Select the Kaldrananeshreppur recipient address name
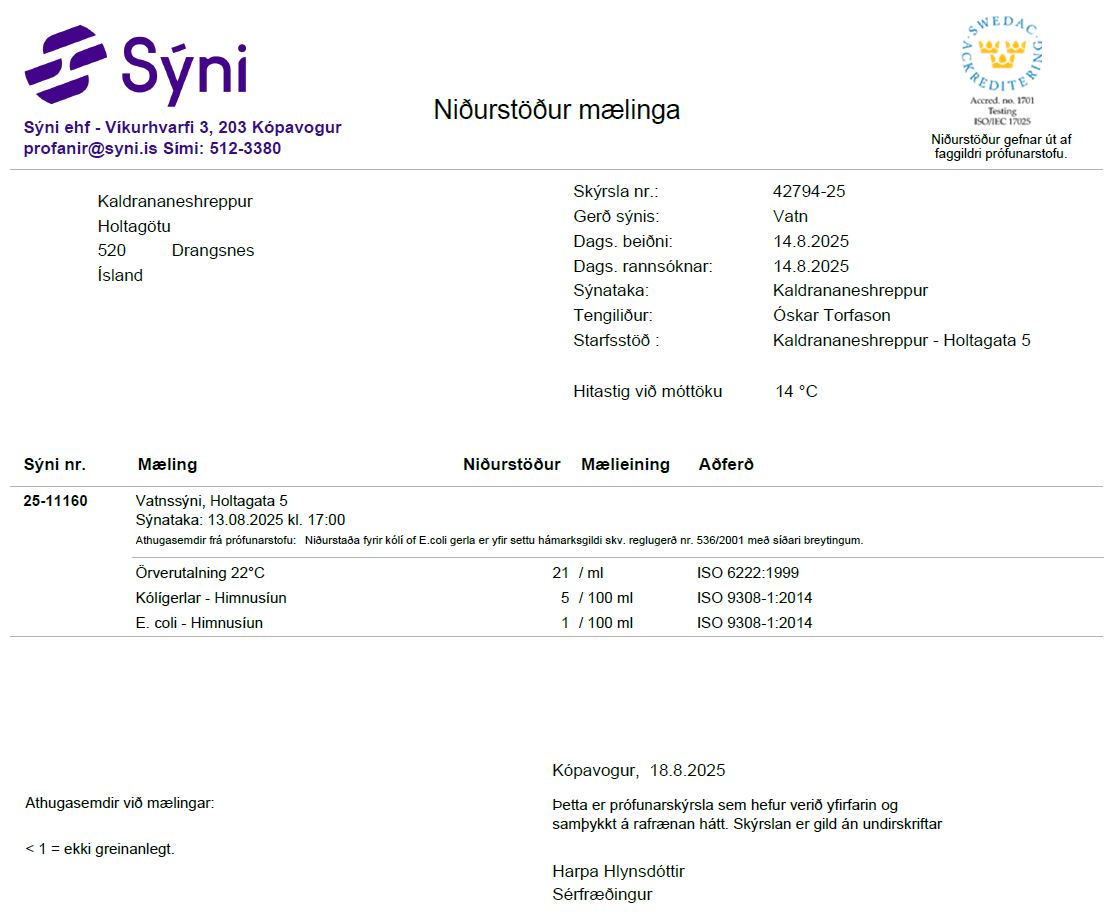 175,202
